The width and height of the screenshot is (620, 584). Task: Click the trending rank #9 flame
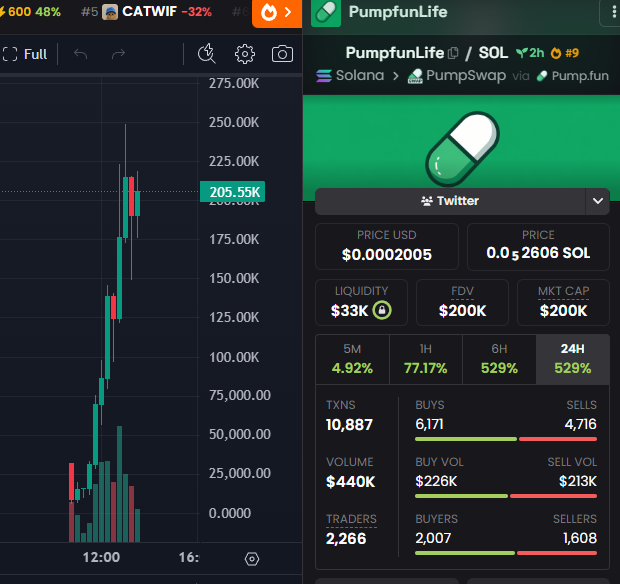click(556, 53)
